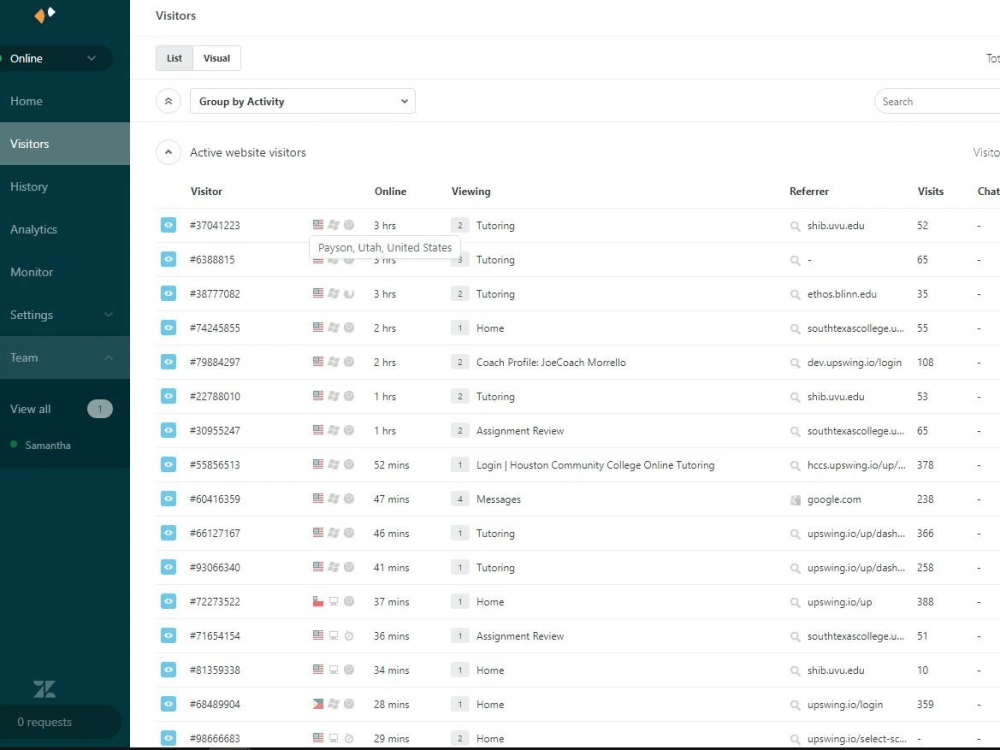This screenshot has width=1000, height=750.
Task: Click the Visitor column header
Action: click(206, 191)
